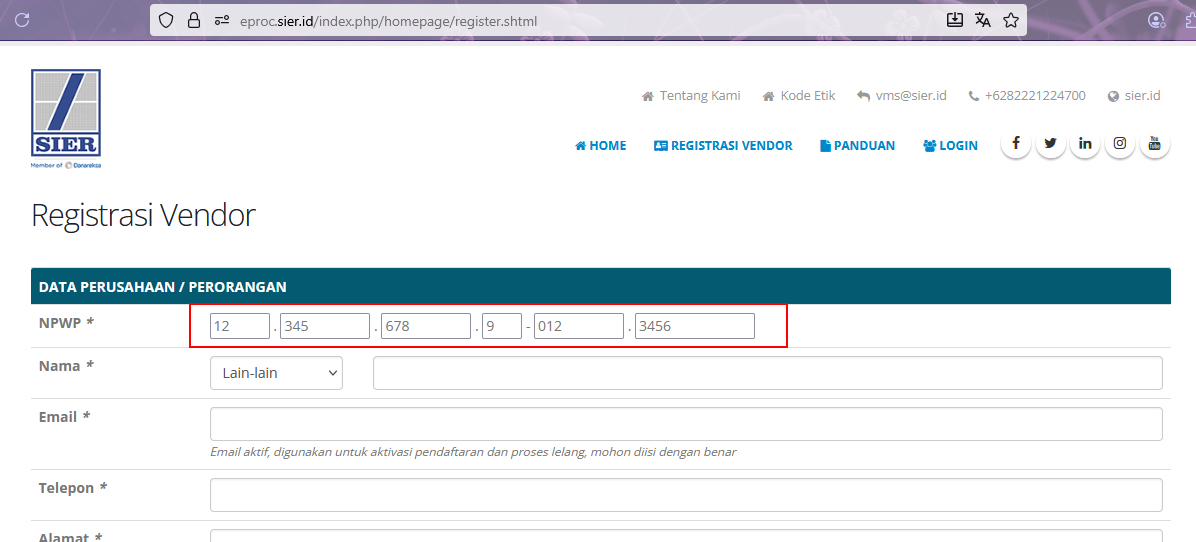Click the SIER logo

(x=66, y=118)
